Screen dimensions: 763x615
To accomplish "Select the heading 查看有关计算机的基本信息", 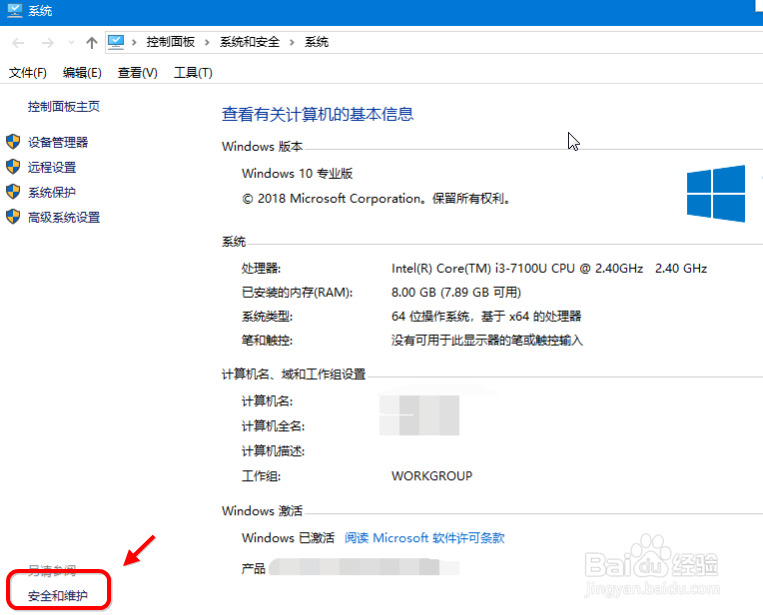I will click(x=317, y=114).
